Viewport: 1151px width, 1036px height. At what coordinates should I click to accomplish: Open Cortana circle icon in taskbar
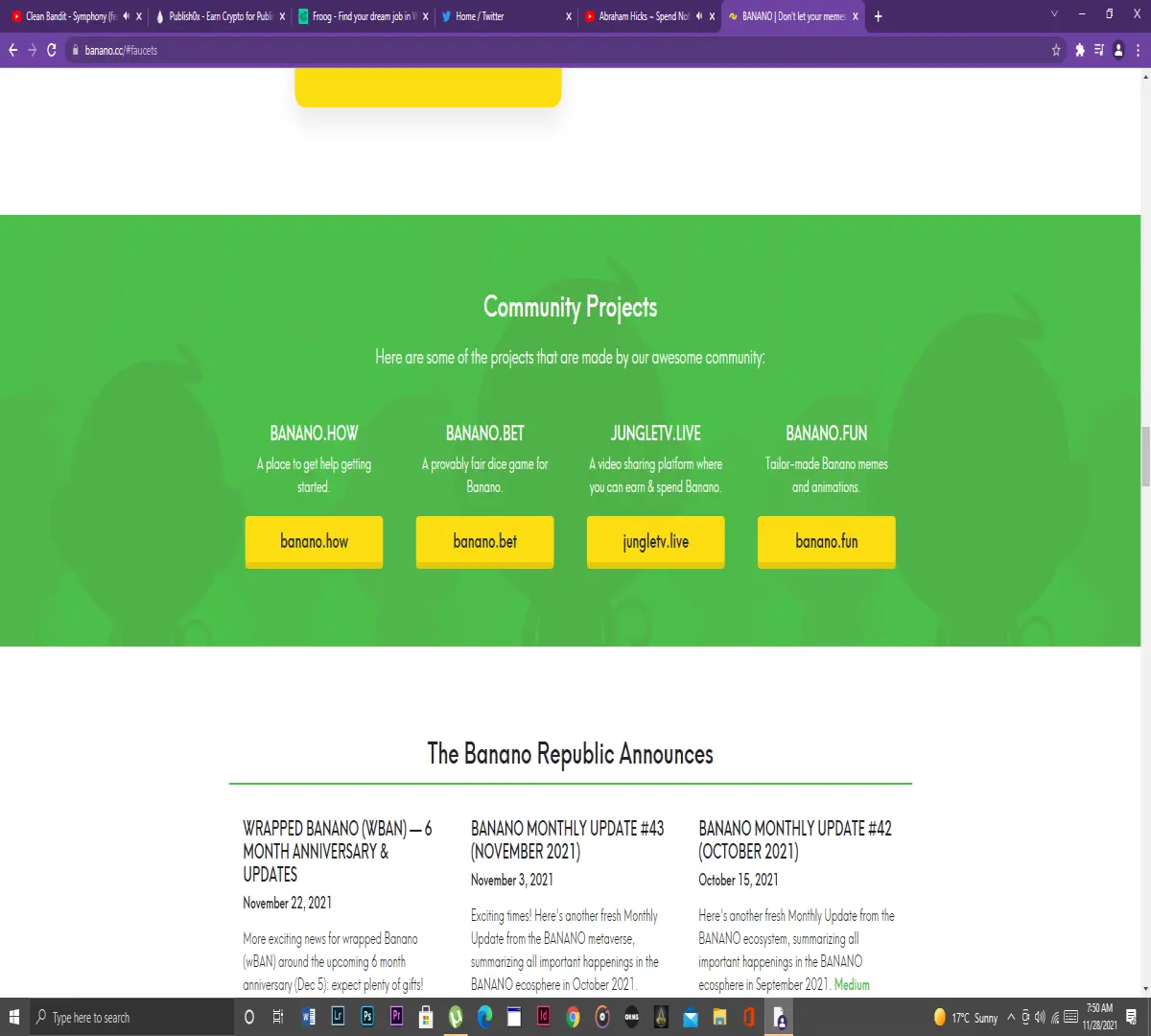(249, 1017)
